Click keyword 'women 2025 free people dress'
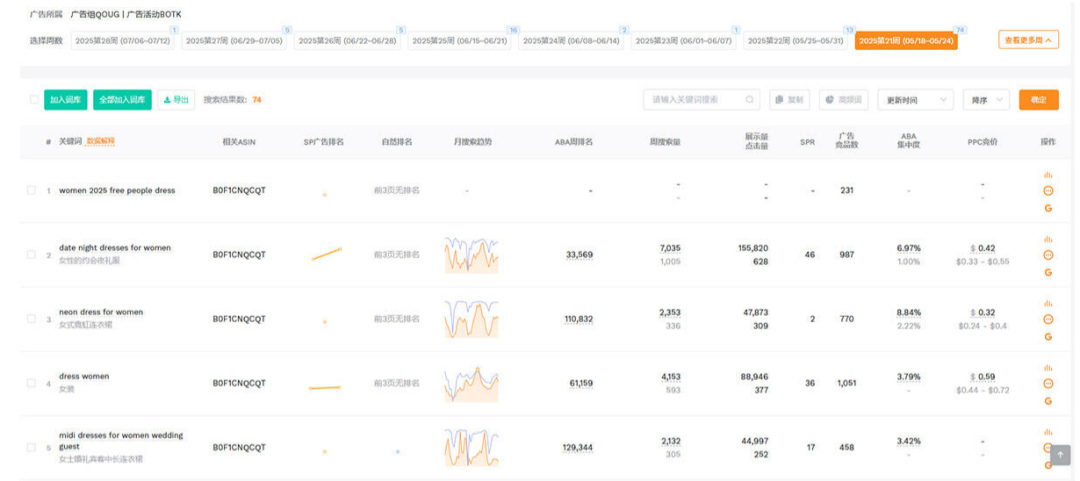 point(117,190)
